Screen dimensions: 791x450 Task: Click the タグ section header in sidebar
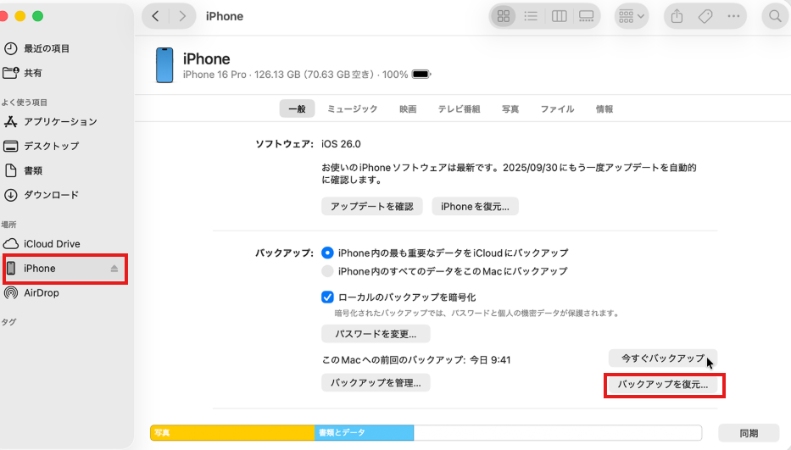click(x=9, y=322)
